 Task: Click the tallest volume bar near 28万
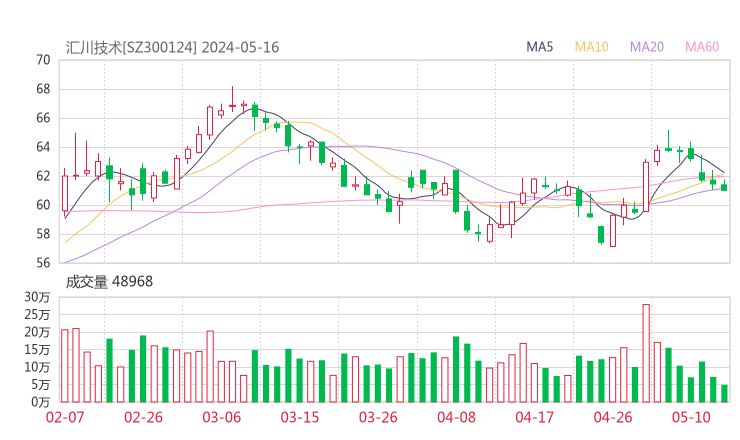[x=646, y=353]
